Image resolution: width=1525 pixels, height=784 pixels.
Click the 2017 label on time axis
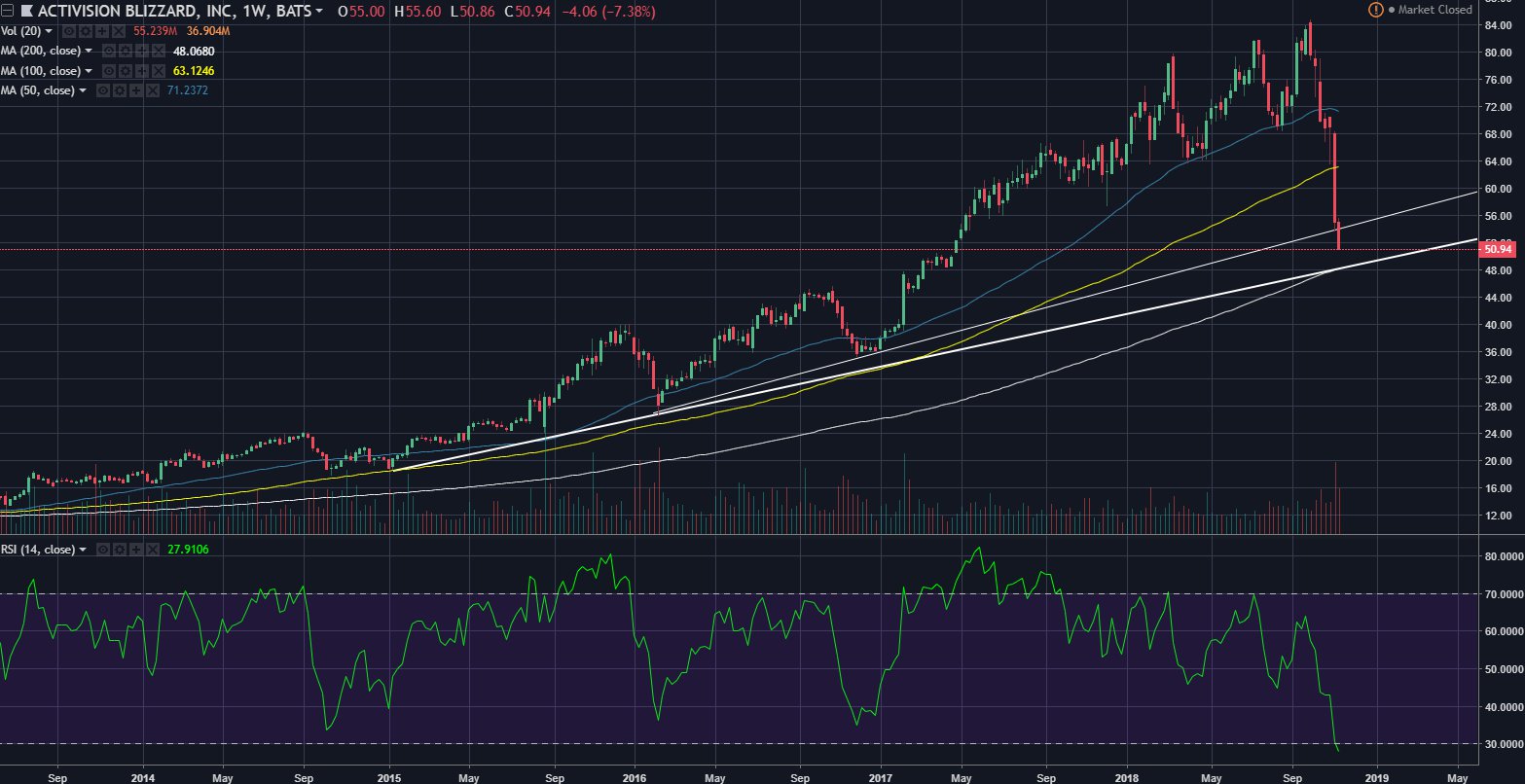pos(880,778)
